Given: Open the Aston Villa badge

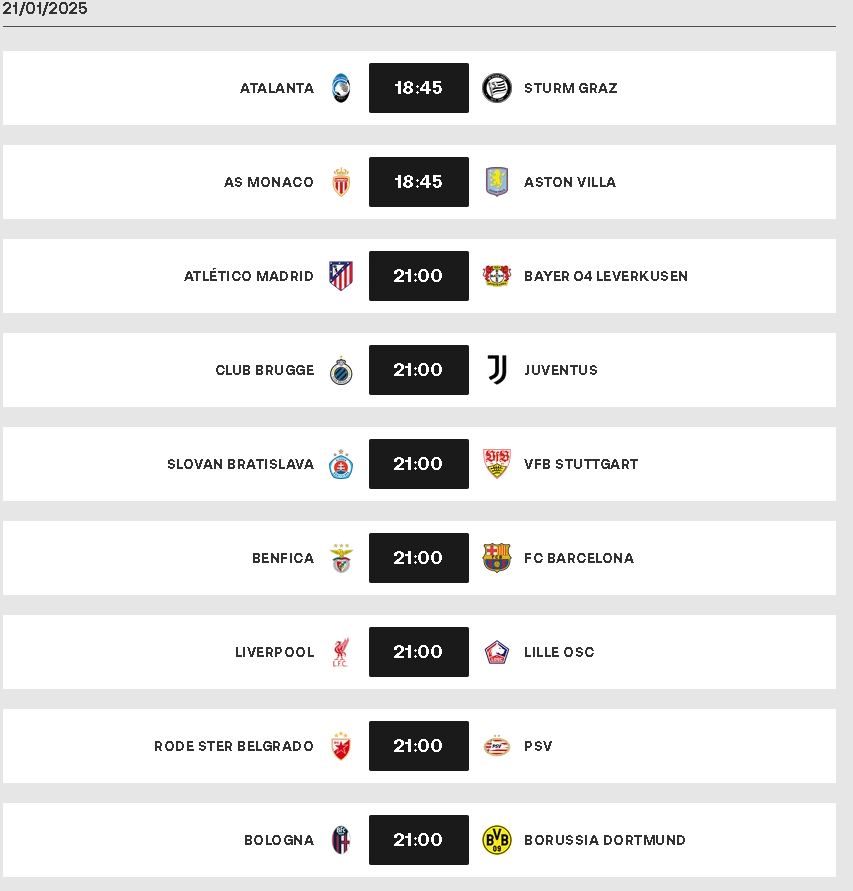Looking at the screenshot, I should point(497,182).
